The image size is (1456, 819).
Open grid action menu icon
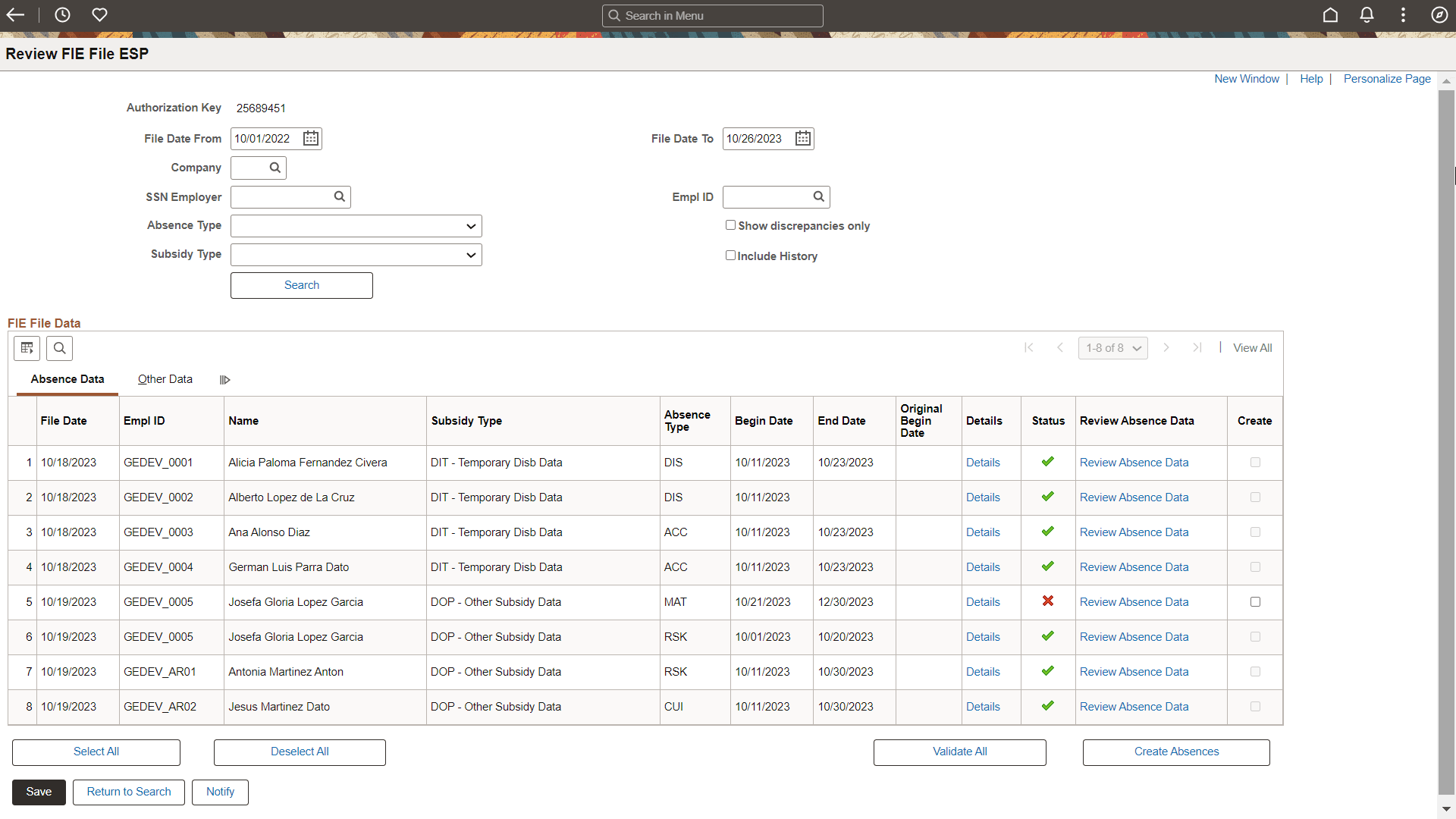[x=27, y=348]
